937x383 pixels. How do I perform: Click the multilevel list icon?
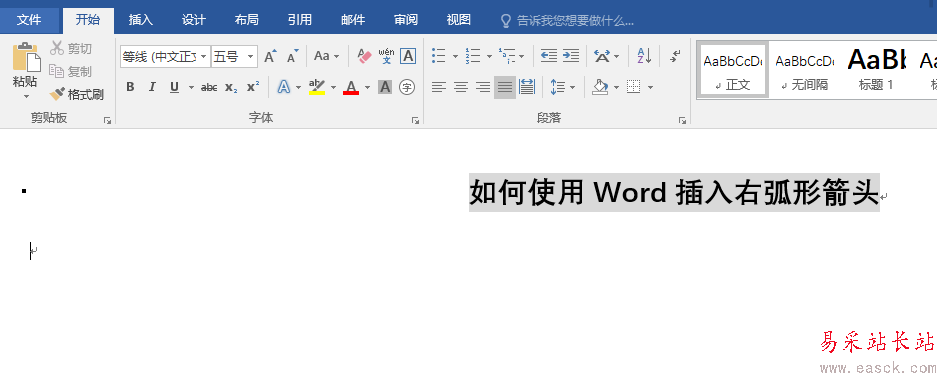point(506,57)
